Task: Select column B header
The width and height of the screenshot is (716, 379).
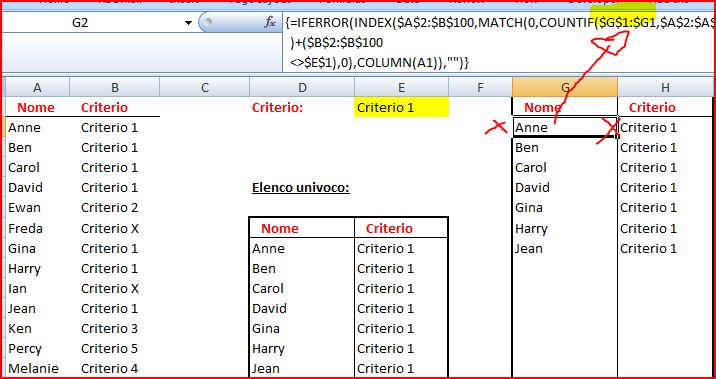Action: coord(115,87)
